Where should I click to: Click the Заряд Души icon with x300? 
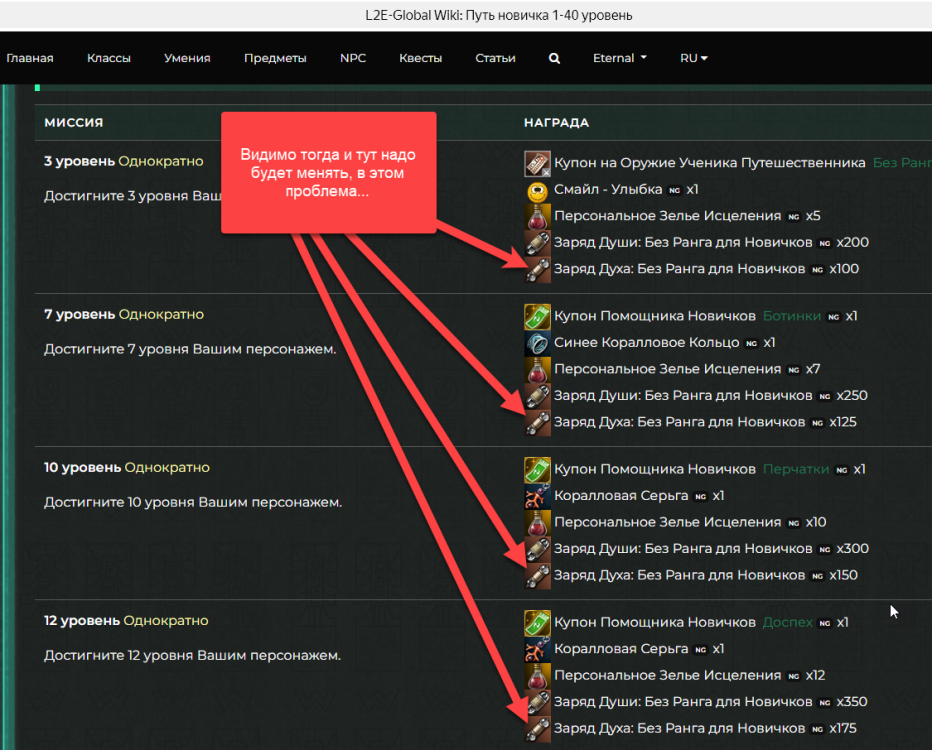537,549
